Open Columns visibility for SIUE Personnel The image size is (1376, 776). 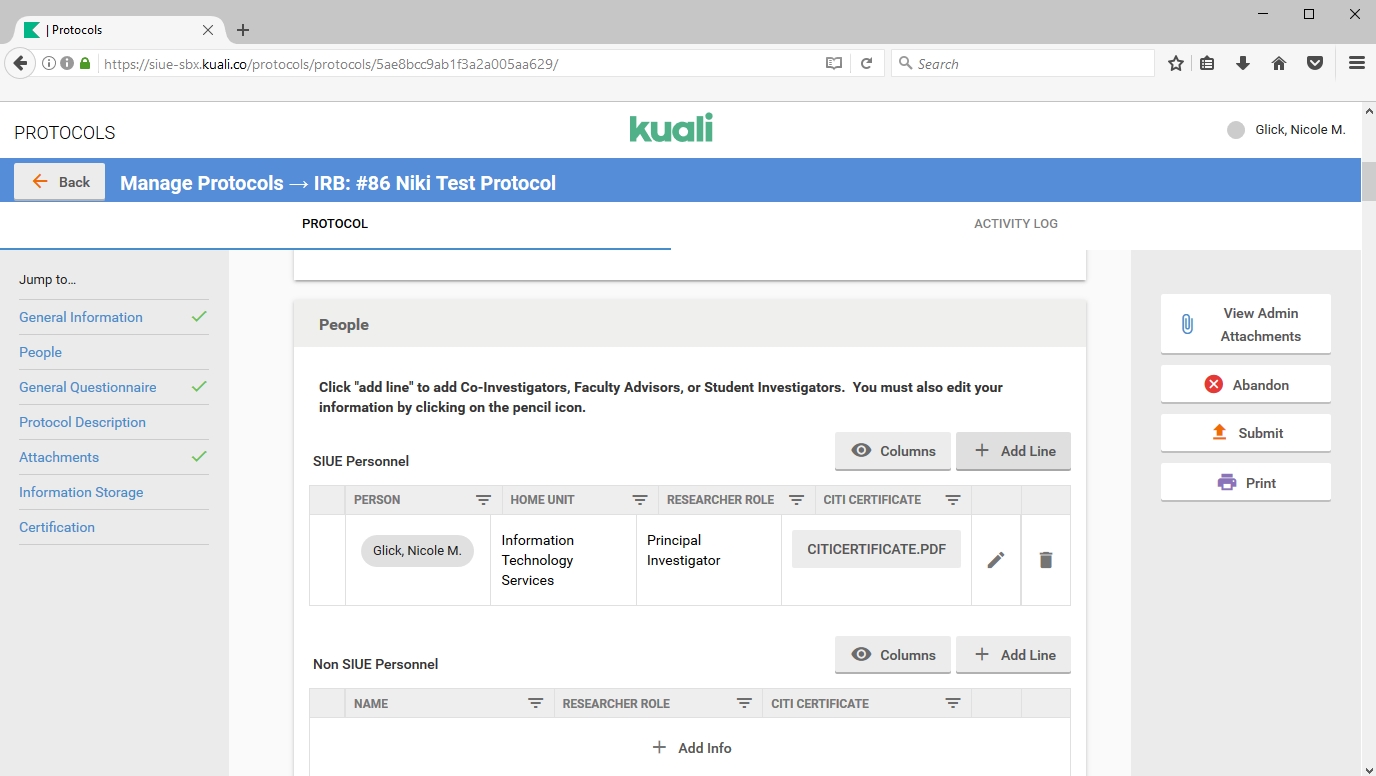click(x=892, y=451)
